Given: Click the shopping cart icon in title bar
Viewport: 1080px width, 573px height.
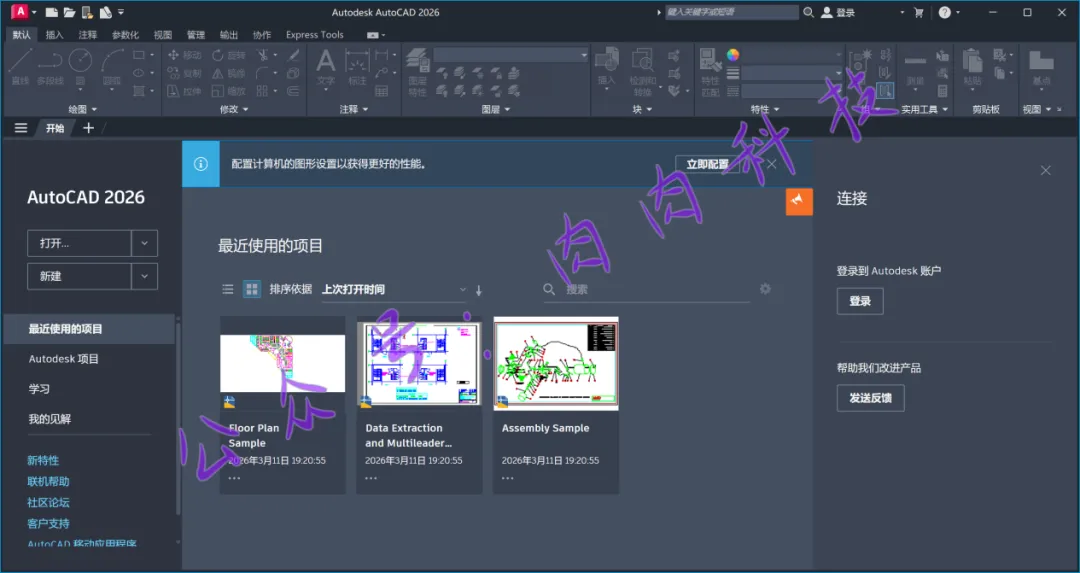Looking at the screenshot, I should pos(918,12).
